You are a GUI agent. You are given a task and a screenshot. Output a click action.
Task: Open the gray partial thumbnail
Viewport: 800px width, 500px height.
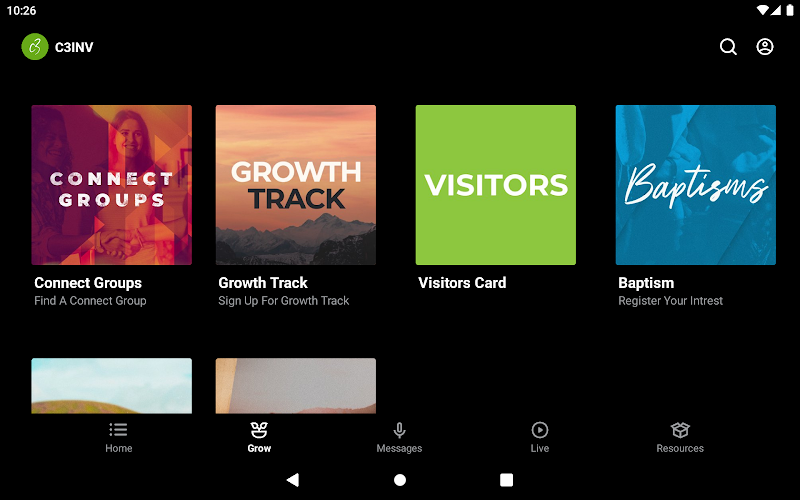coord(296,386)
